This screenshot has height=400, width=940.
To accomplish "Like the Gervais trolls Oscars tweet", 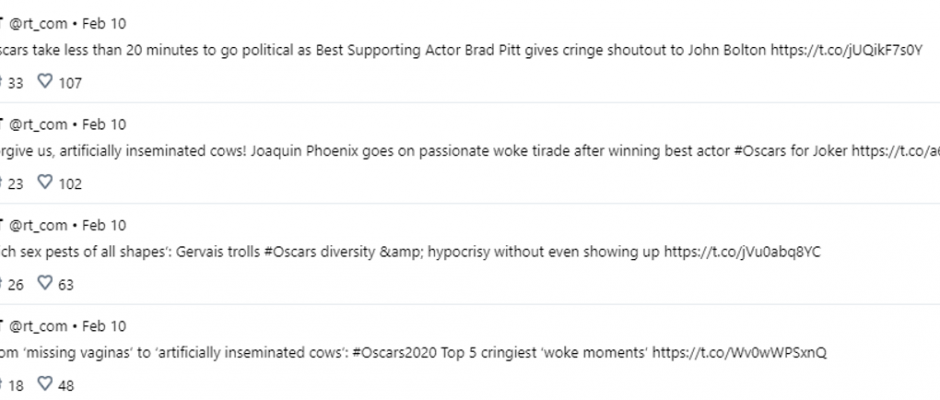I will pyautogui.click(x=45, y=282).
